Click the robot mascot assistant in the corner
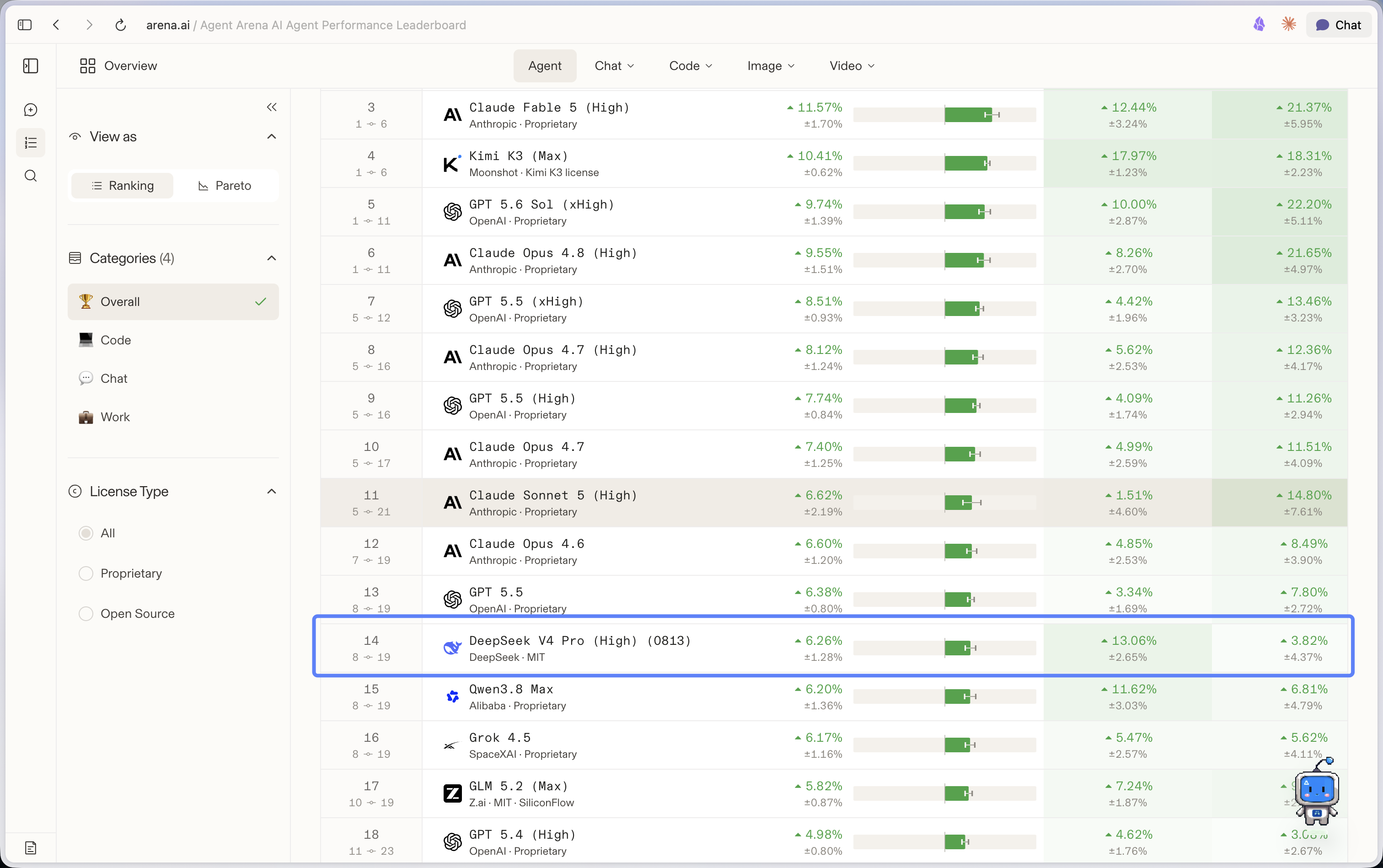The width and height of the screenshot is (1383, 868). 1317,792
